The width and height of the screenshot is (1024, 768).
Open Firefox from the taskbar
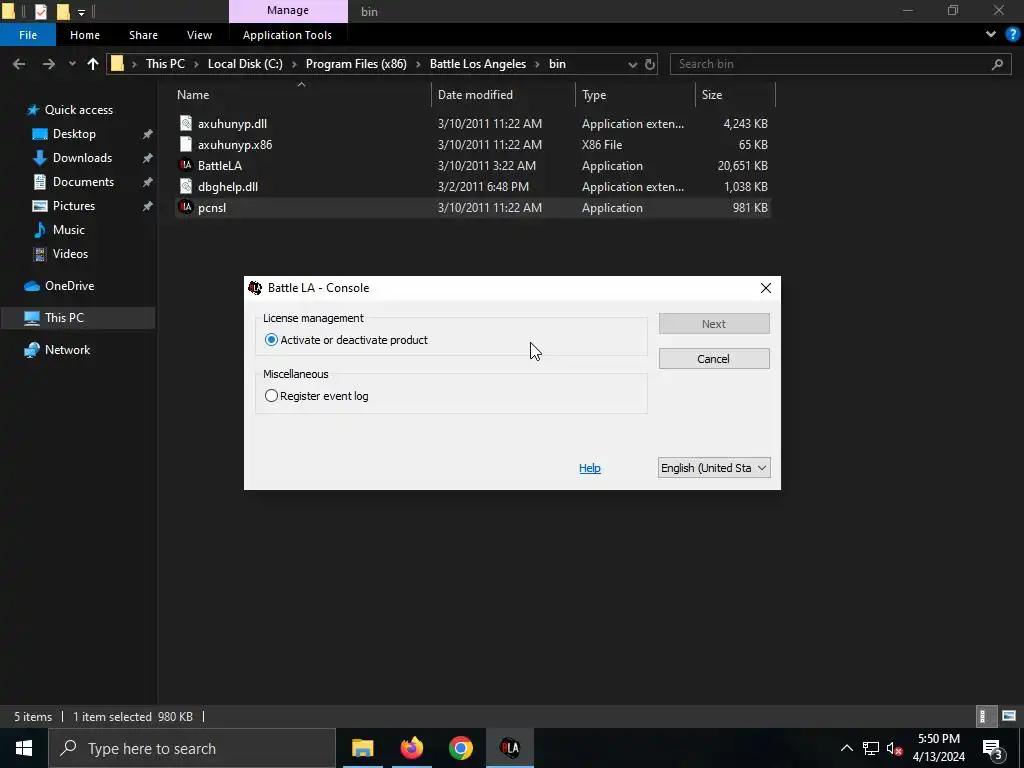411,748
